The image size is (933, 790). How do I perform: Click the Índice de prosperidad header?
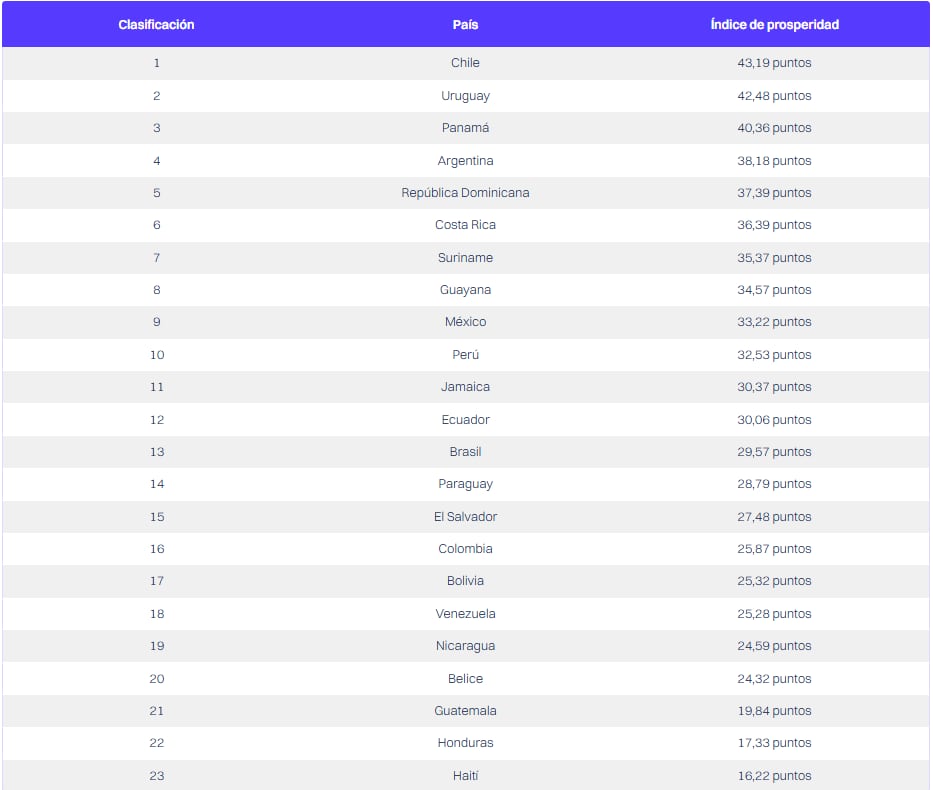click(774, 25)
